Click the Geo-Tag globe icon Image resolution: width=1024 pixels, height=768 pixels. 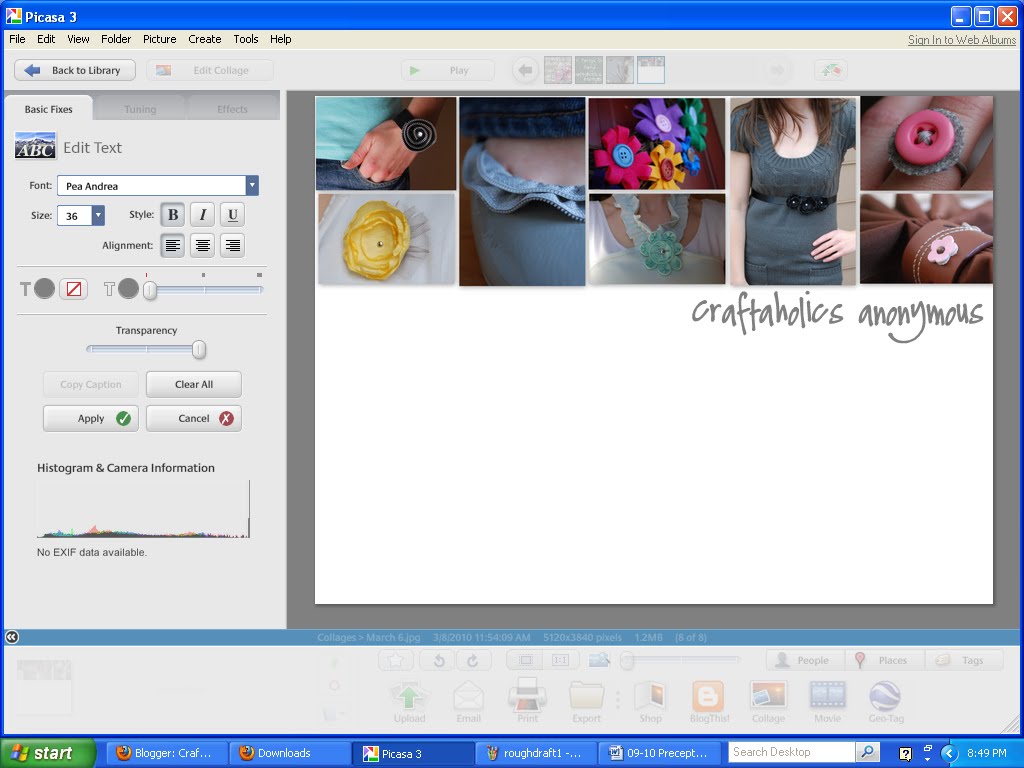click(x=885, y=696)
